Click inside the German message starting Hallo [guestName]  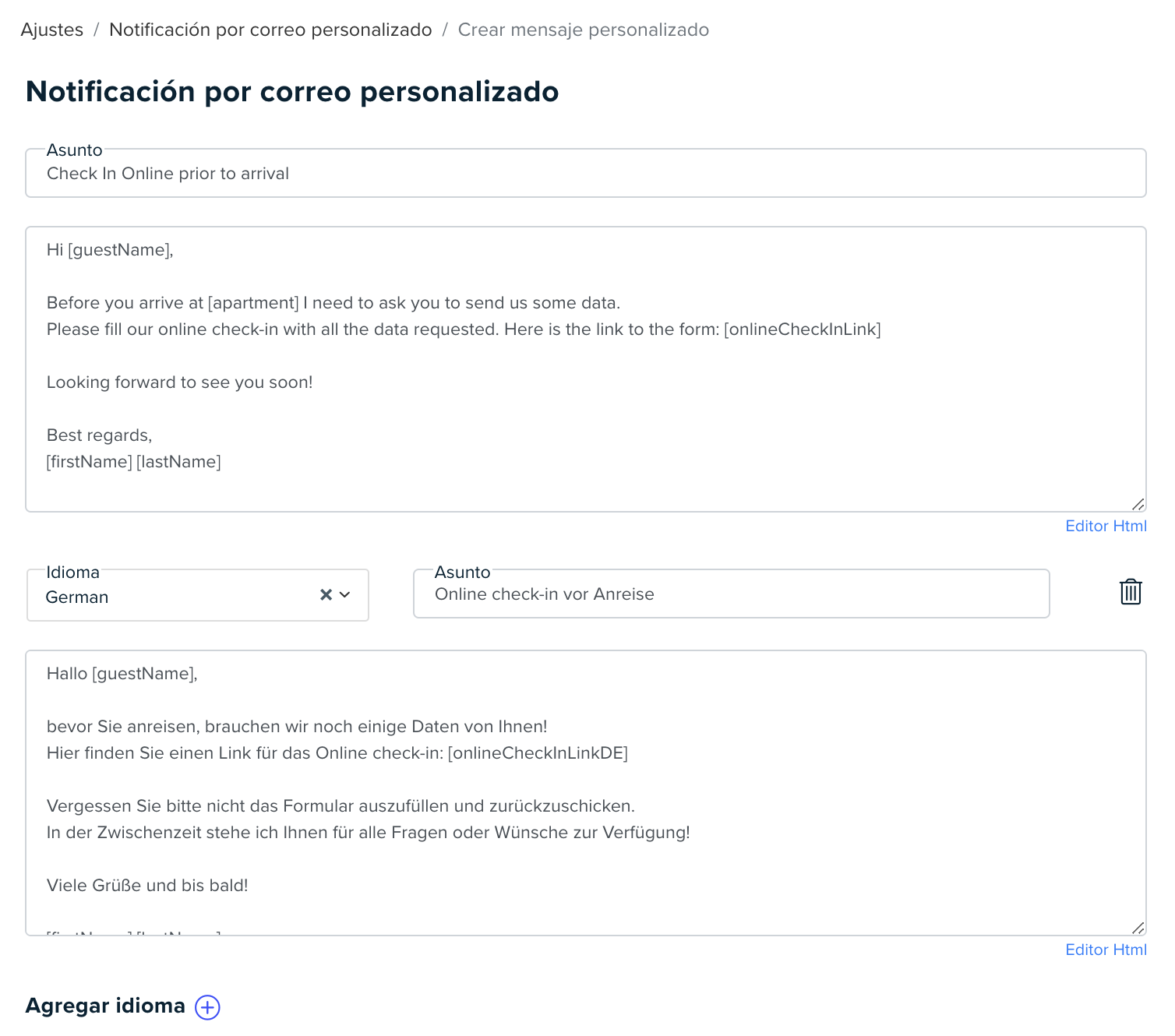[x=586, y=793]
